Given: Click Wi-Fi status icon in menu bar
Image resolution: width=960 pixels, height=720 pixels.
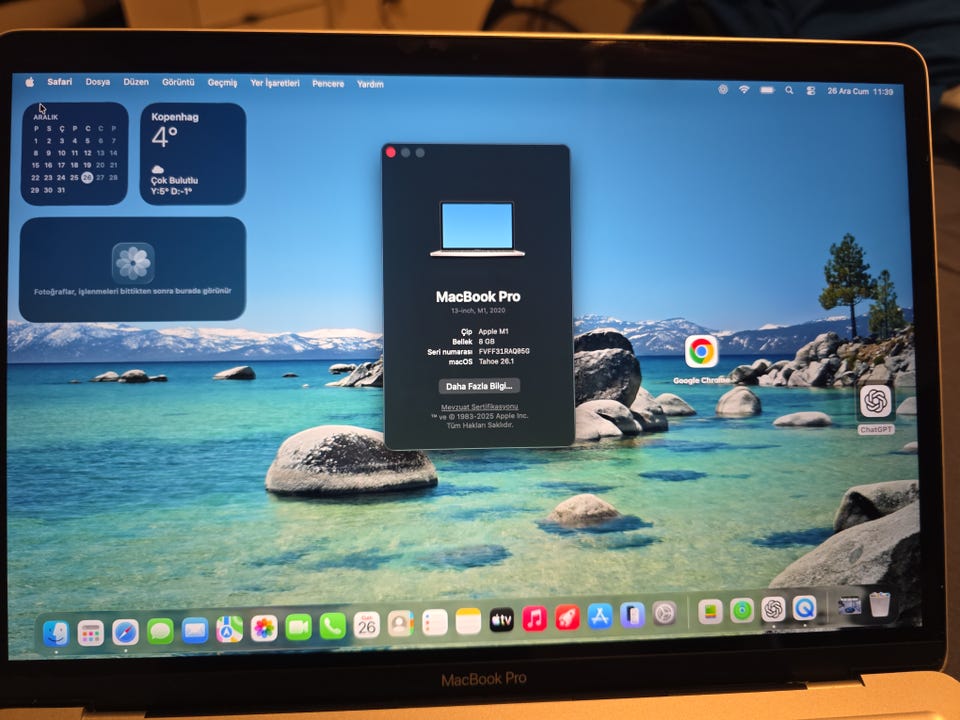Looking at the screenshot, I should pyautogui.click(x=744, y=89).
